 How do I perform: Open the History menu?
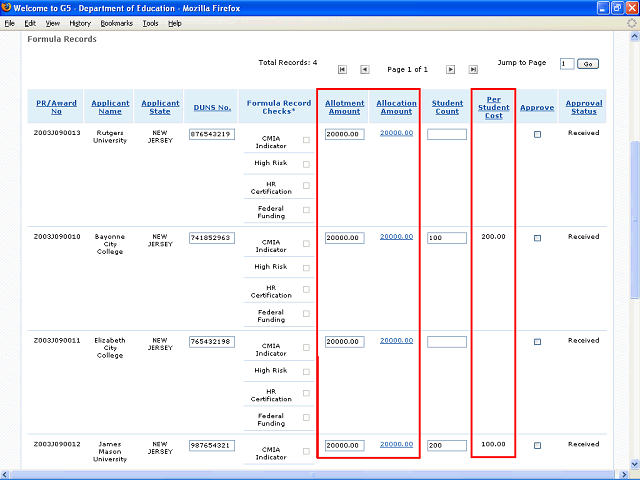(80, 23)
